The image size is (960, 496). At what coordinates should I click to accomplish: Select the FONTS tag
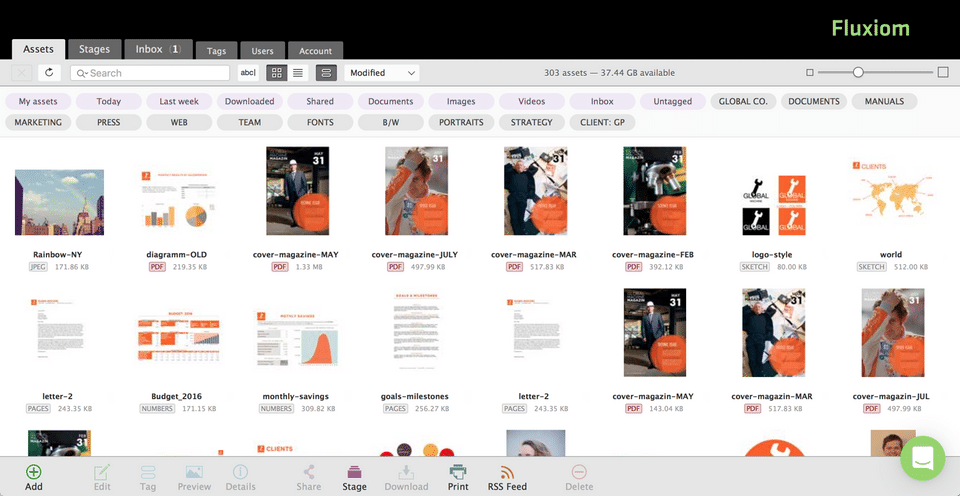point(320,122)
